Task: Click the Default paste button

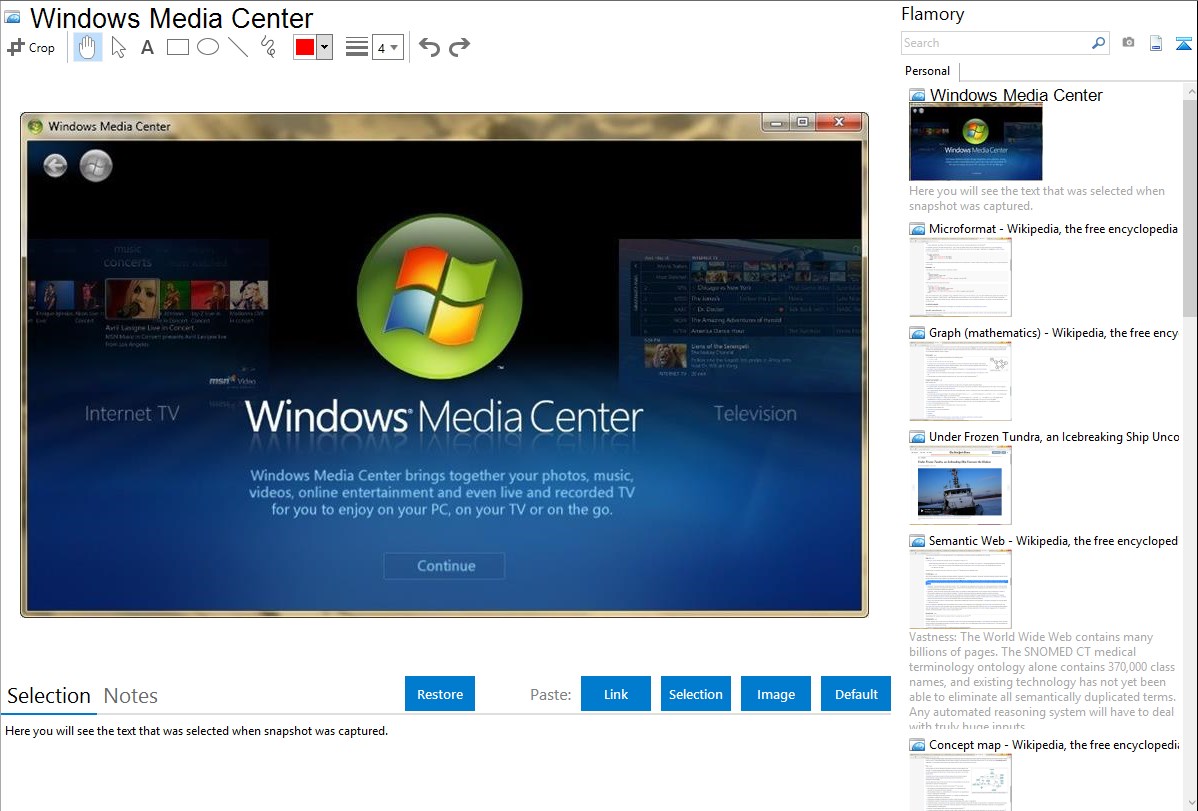Action: [856, 693]
